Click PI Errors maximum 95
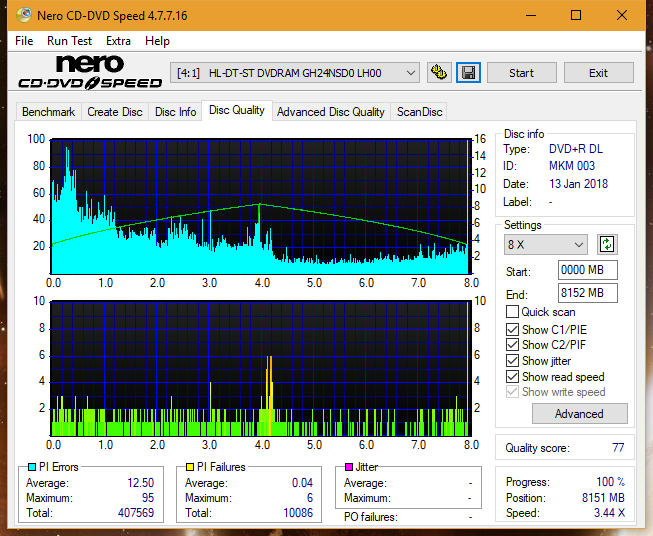 [x=148, y=497]
